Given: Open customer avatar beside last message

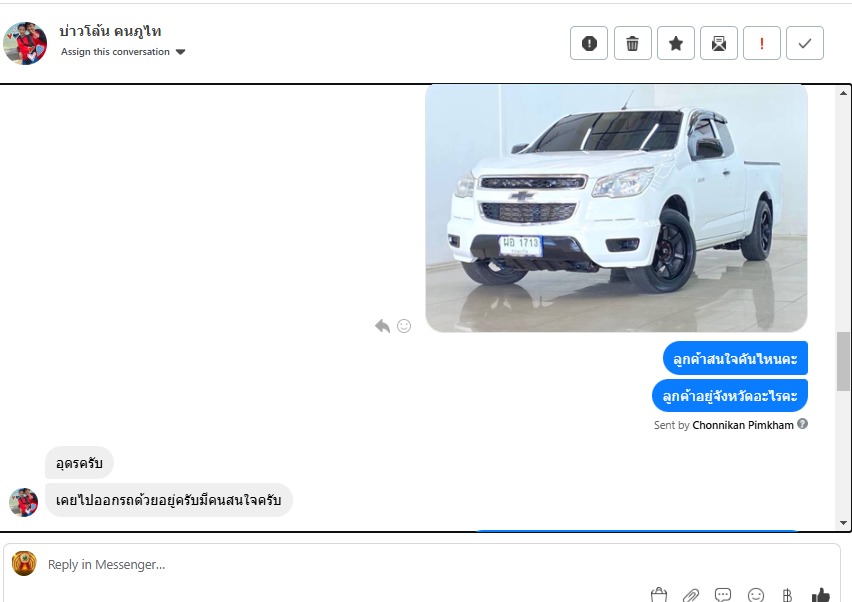Looking at the screenshot, I should [x=23, y=502].
